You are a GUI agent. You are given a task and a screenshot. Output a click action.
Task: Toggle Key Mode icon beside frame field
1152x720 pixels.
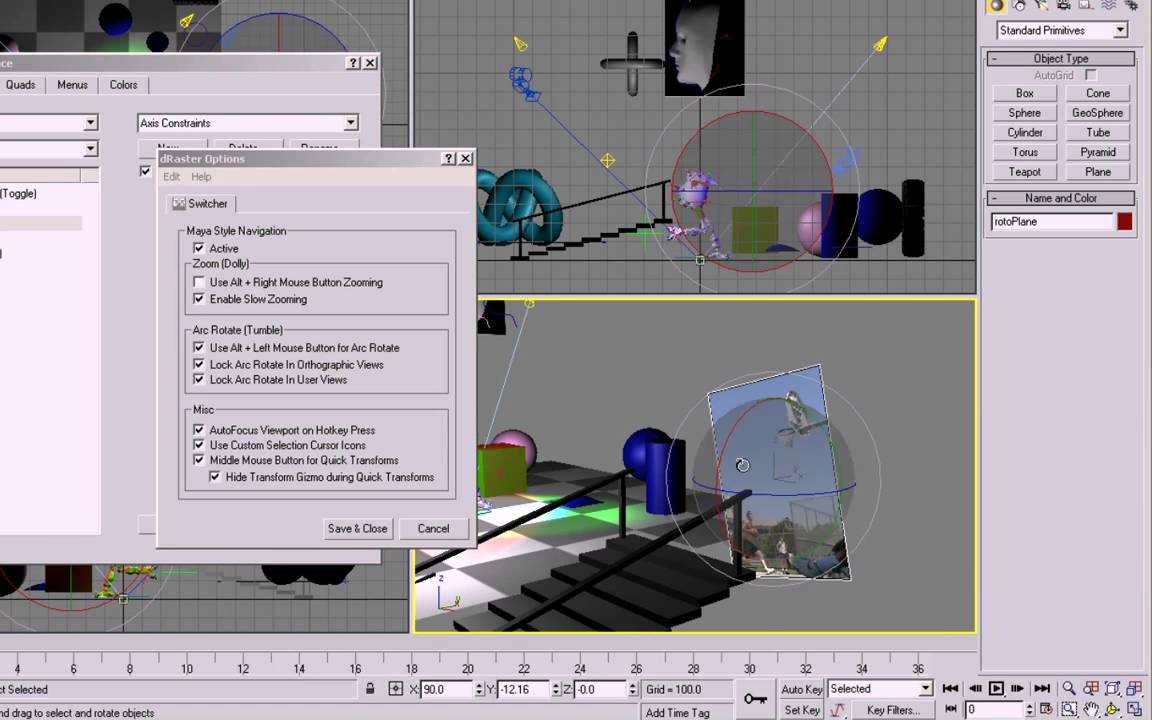pyautogui.click(x=950, y=710)
